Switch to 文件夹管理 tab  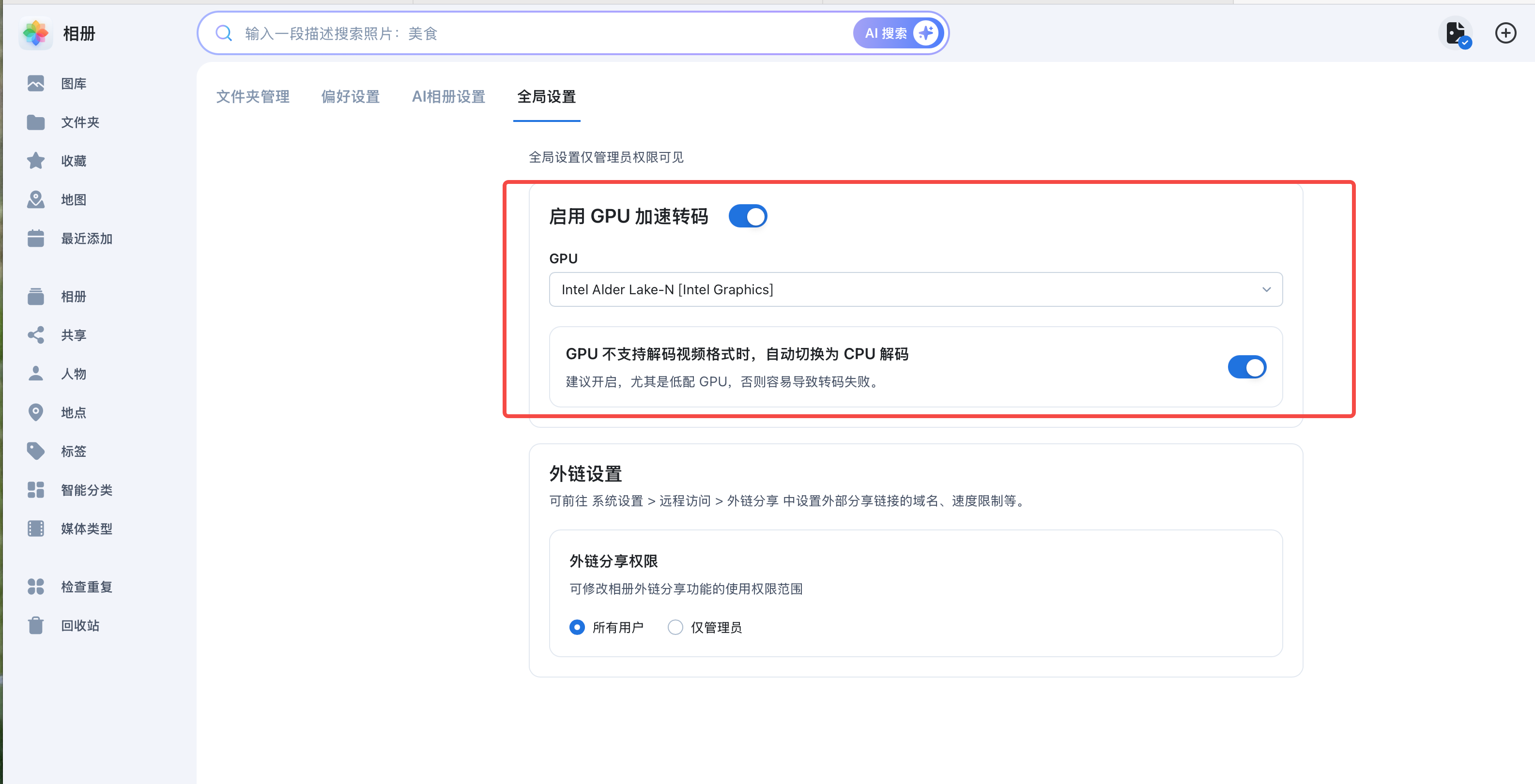253,96
